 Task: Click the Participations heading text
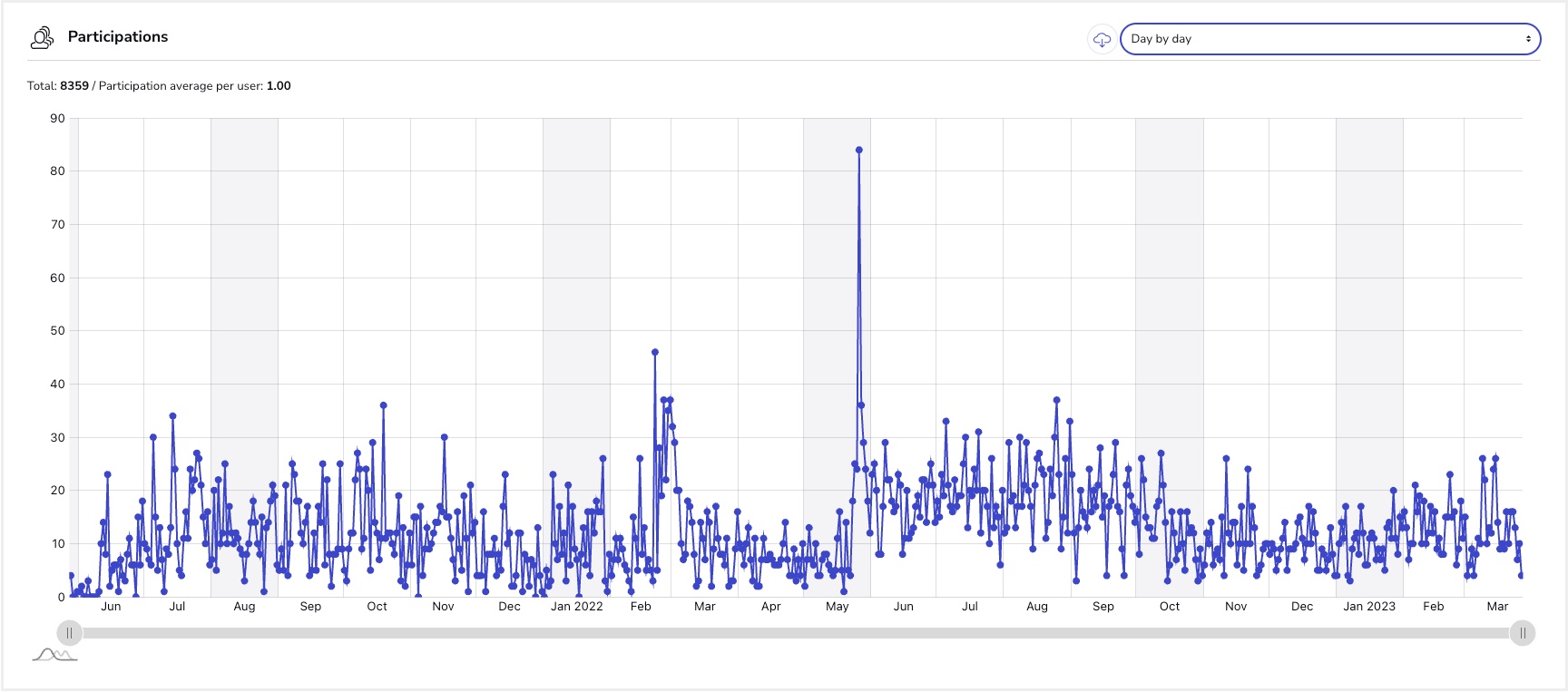click(x=118, y=37)
